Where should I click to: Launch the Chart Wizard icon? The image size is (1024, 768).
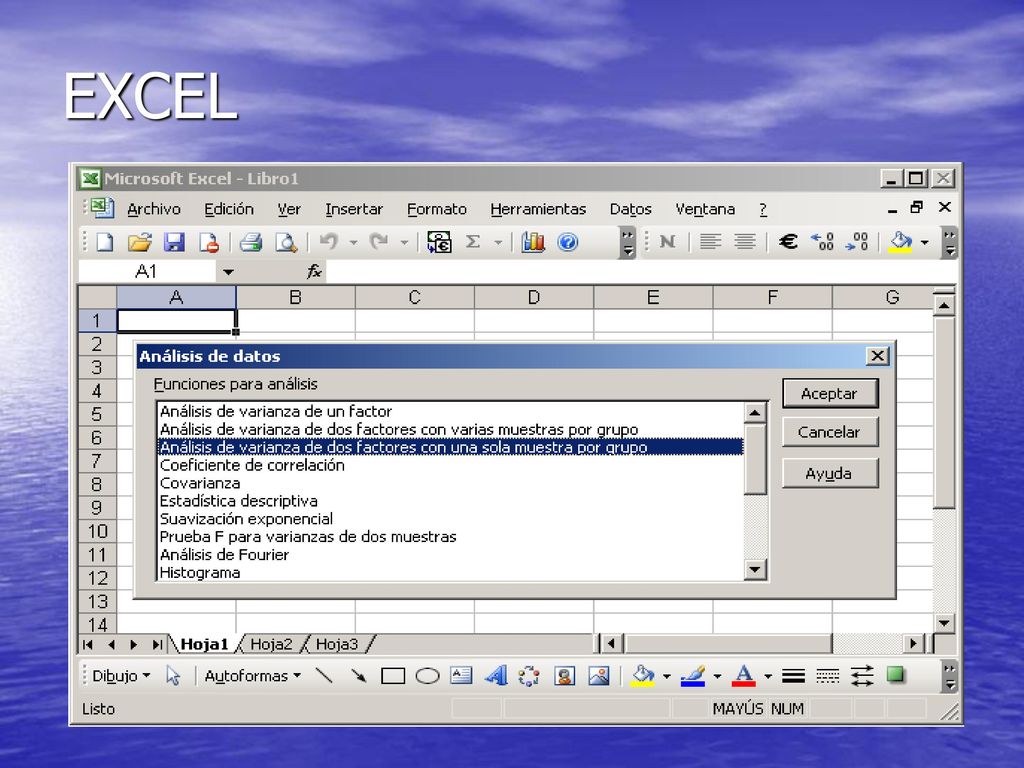click(x=533, y=242)
